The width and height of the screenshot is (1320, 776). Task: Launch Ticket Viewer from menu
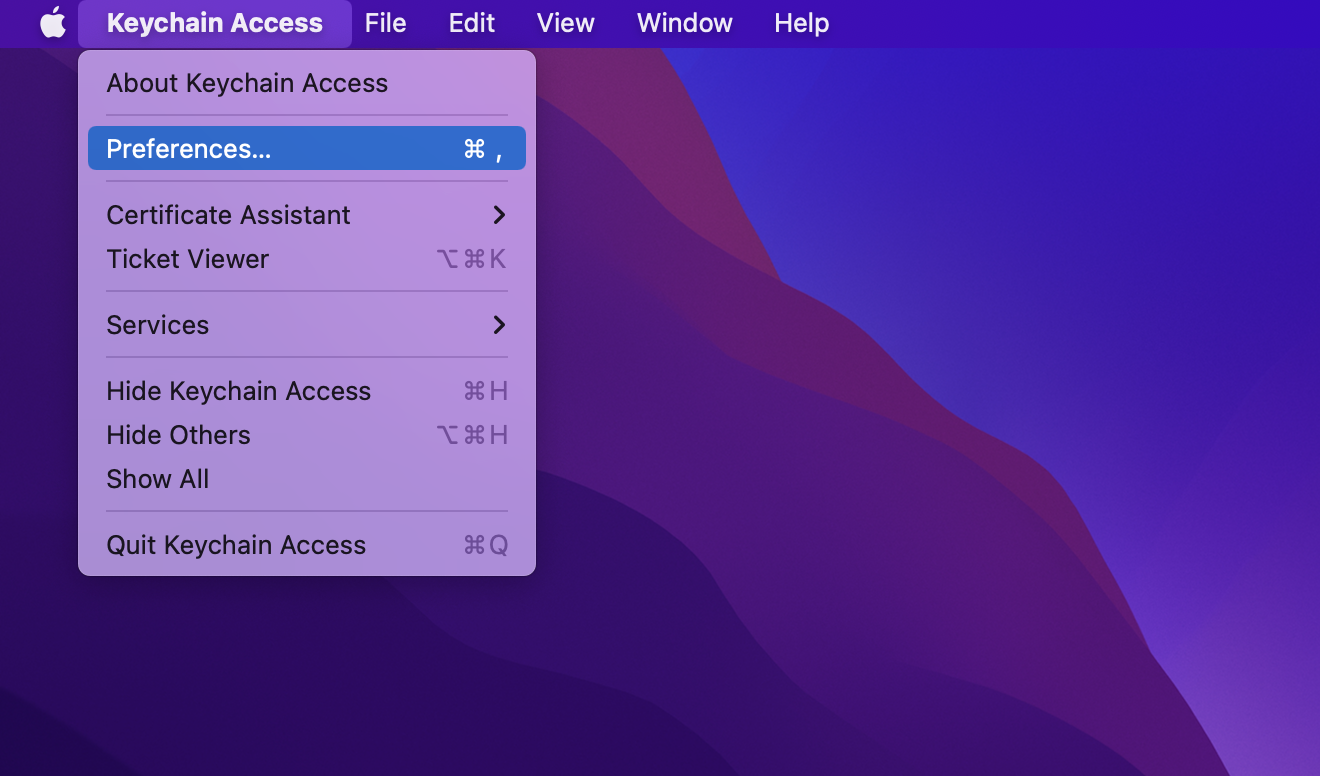pyautogui.click(x=307, y=259)
